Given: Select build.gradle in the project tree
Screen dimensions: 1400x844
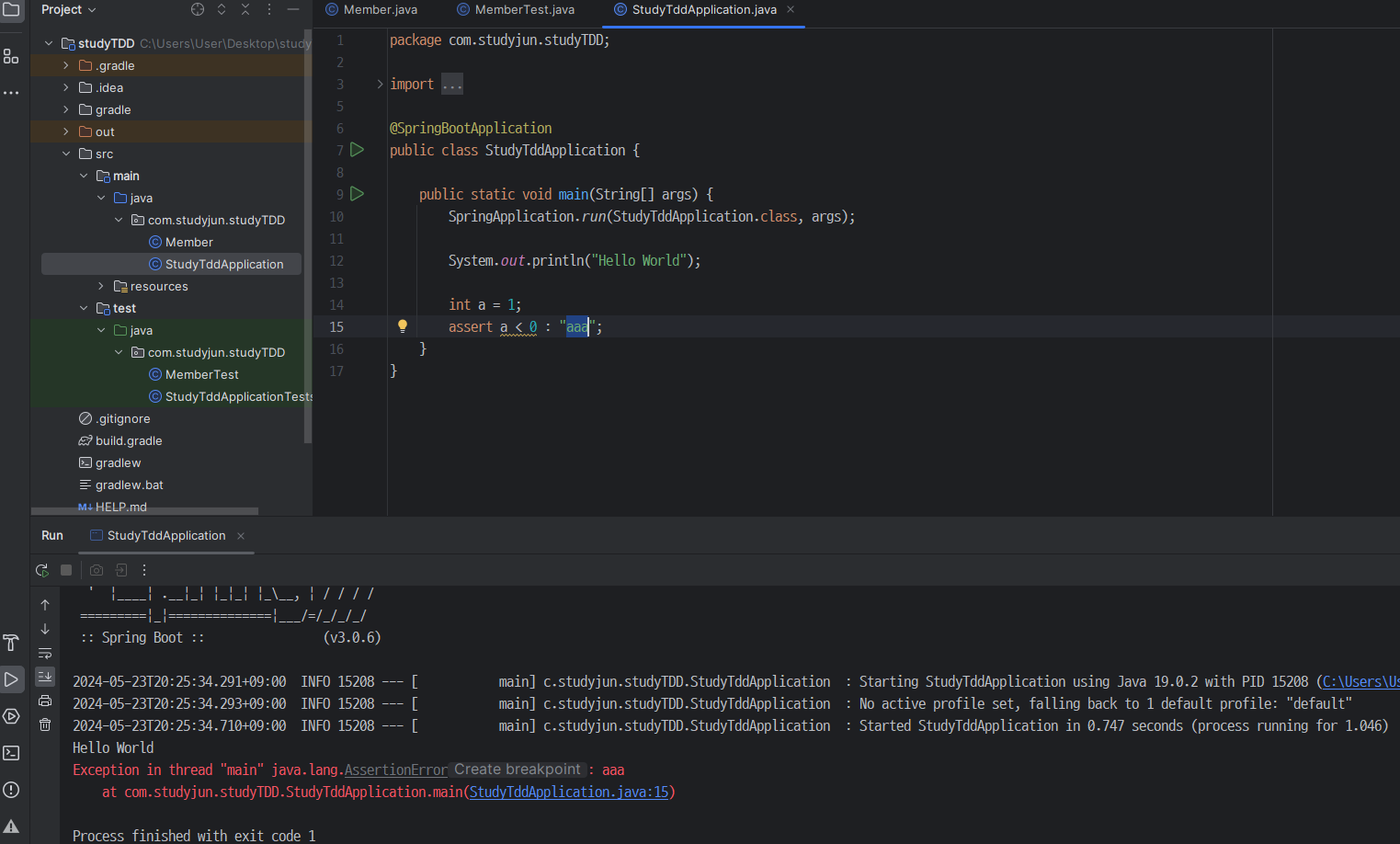Looking at the screenshot, I should tap(129, 440).
